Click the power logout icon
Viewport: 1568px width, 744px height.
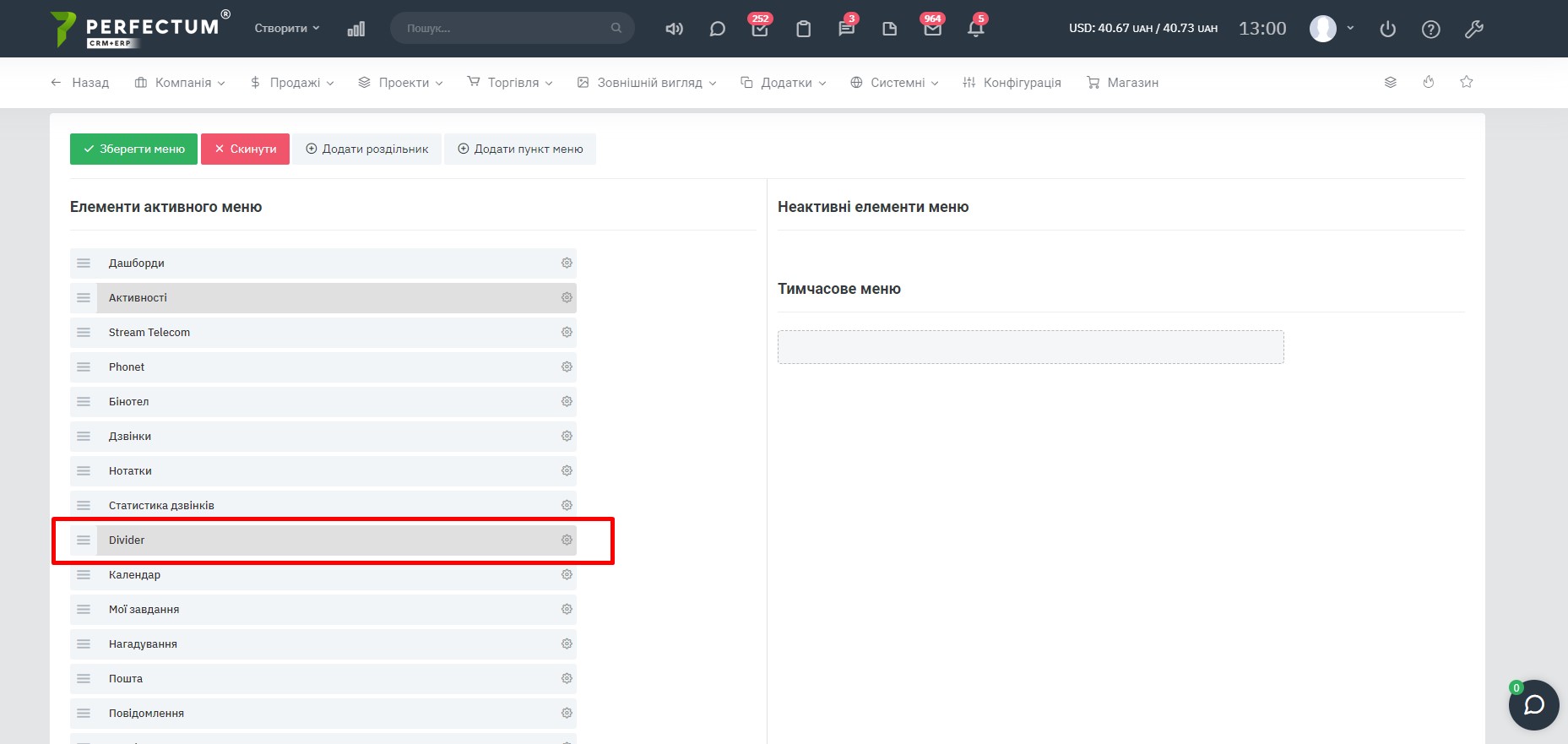click(1387, 29)
